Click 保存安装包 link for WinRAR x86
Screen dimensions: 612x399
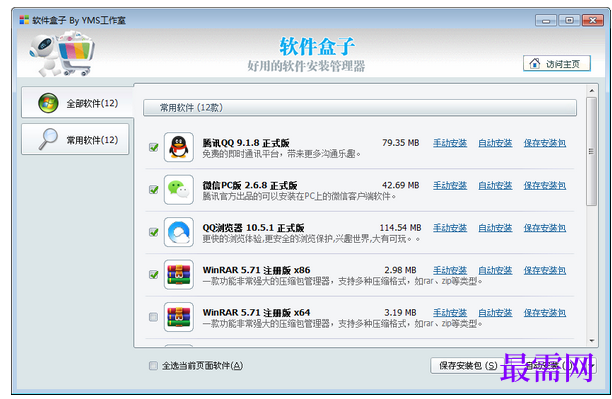(x=545, y=270)
